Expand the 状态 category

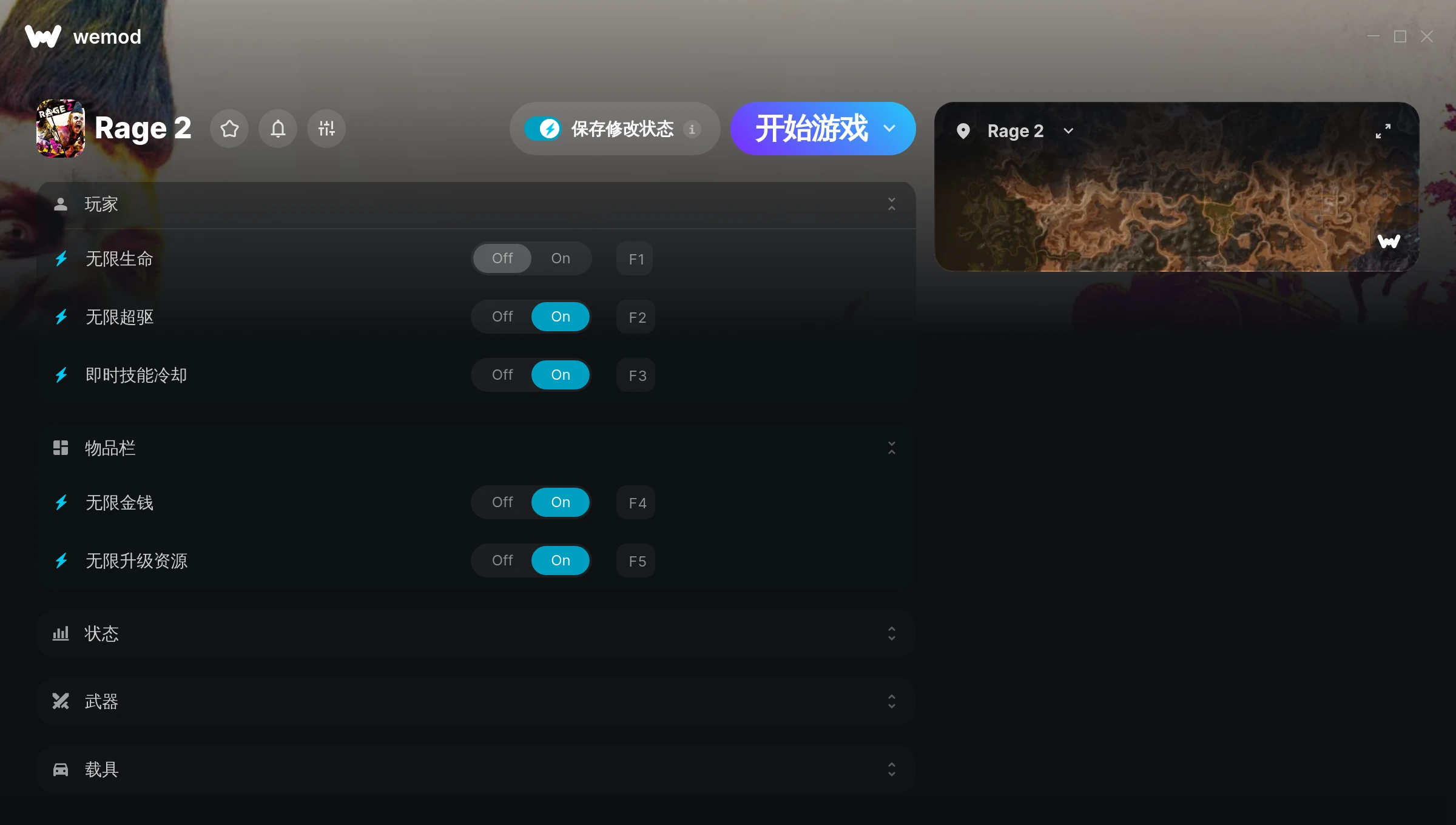(x=476, y=633)
